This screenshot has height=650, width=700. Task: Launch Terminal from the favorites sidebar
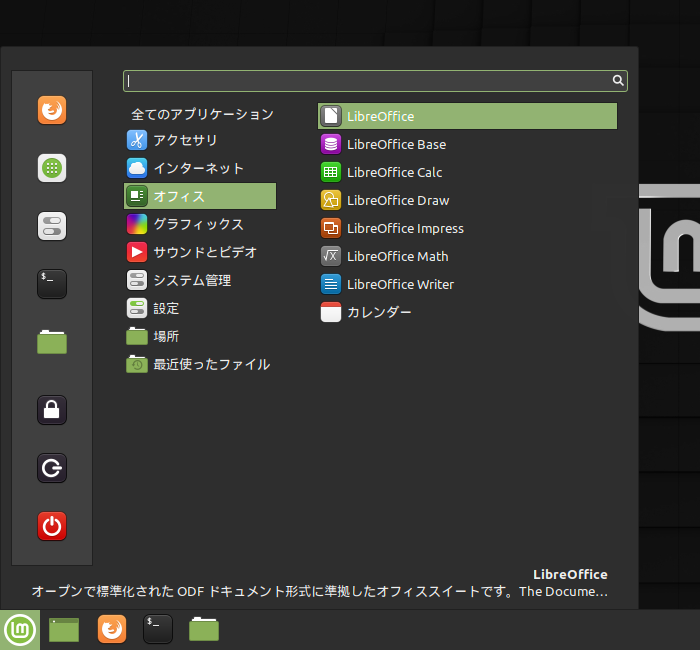[x=52, y=284]
